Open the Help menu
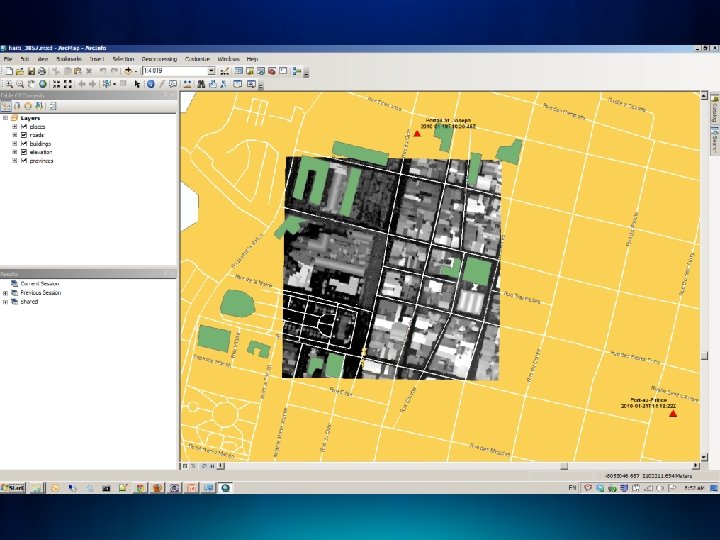720x540 pixels. (x=253, y=59)
